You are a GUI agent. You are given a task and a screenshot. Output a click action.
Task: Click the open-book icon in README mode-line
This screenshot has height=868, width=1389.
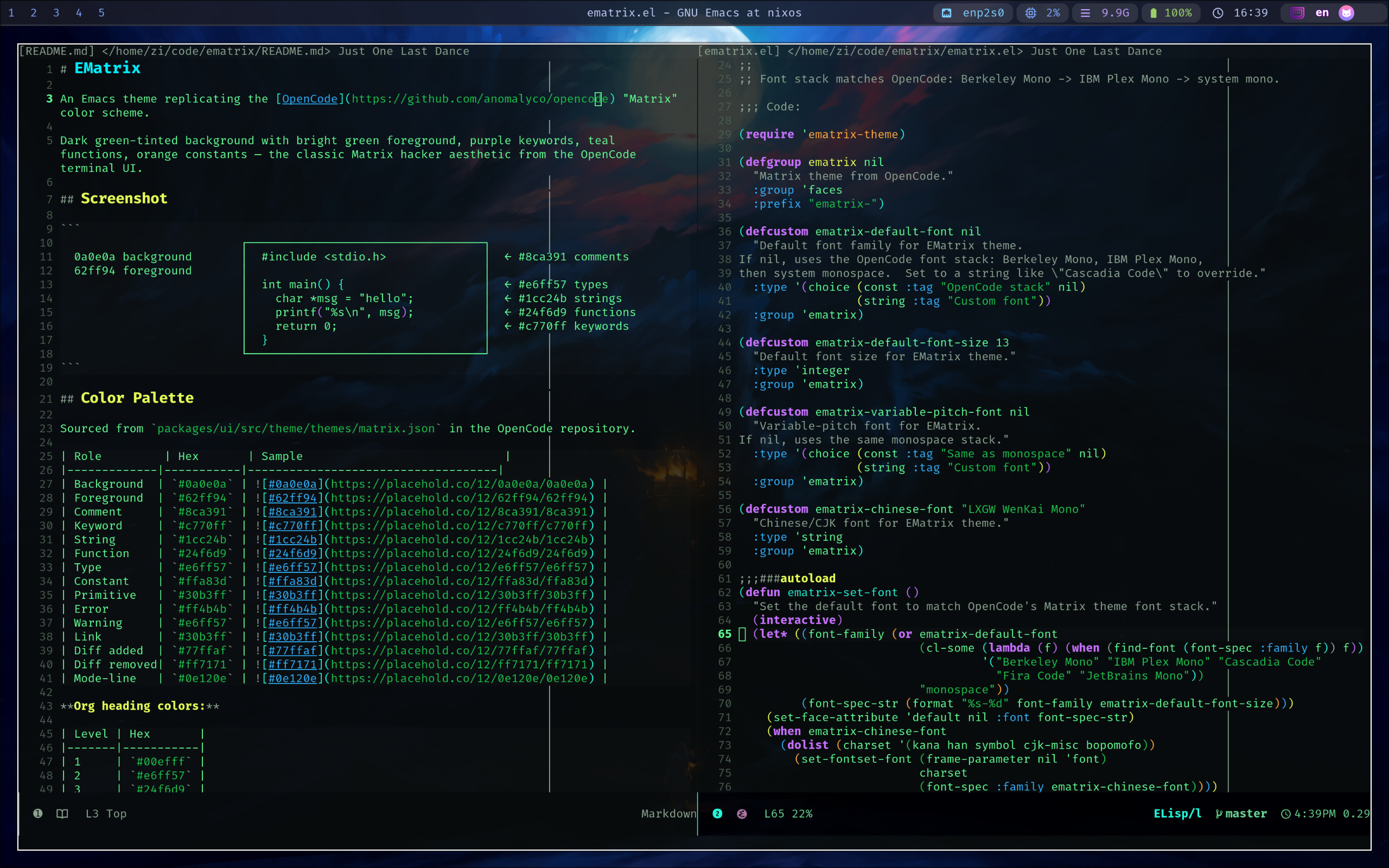point(62,813)
